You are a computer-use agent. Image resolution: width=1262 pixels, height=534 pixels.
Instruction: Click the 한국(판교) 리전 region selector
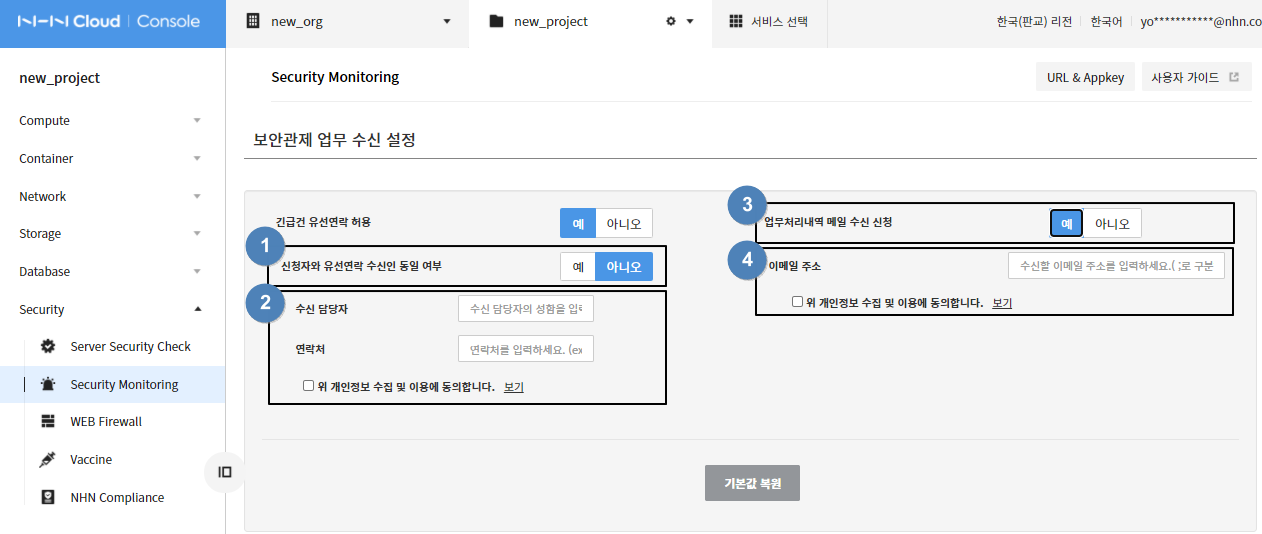coord(1034,21)
